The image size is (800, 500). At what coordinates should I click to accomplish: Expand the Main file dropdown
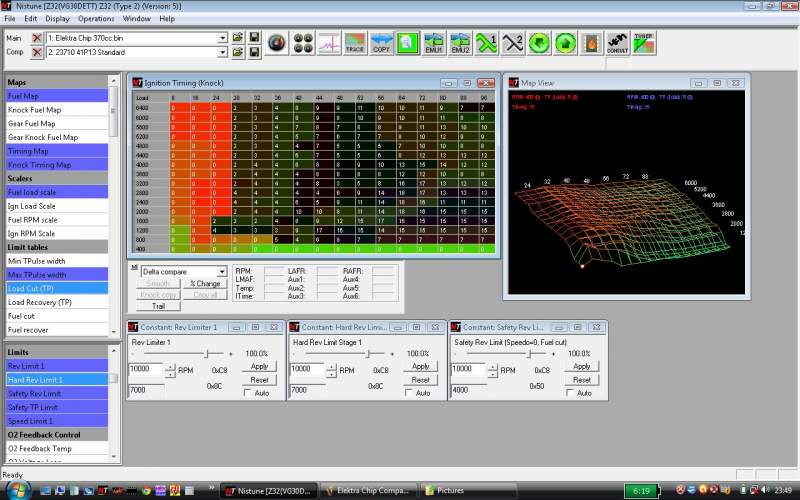pyautogui.click(x=222, y=37)
